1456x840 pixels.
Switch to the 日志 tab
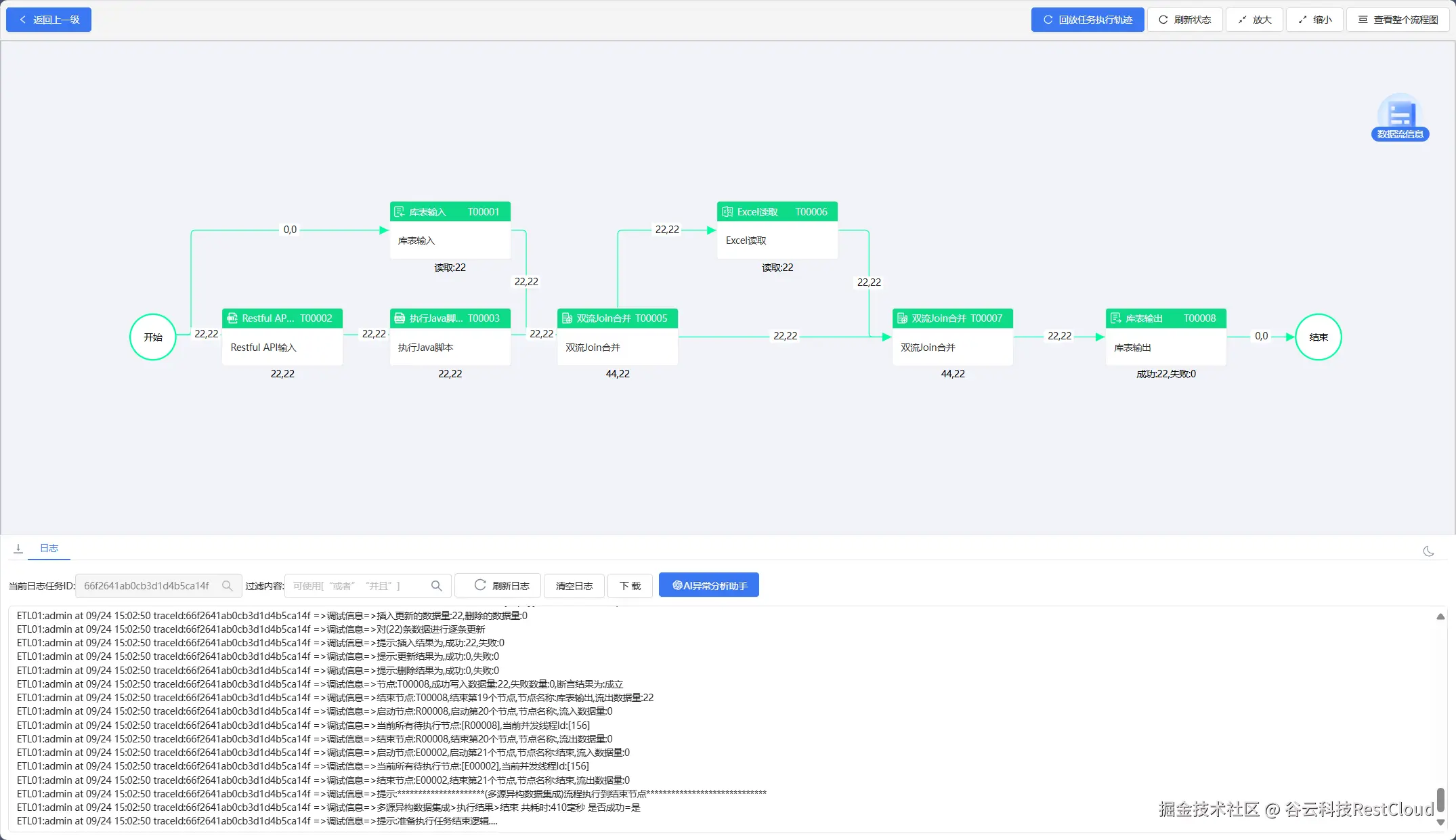tap(49, 548)
